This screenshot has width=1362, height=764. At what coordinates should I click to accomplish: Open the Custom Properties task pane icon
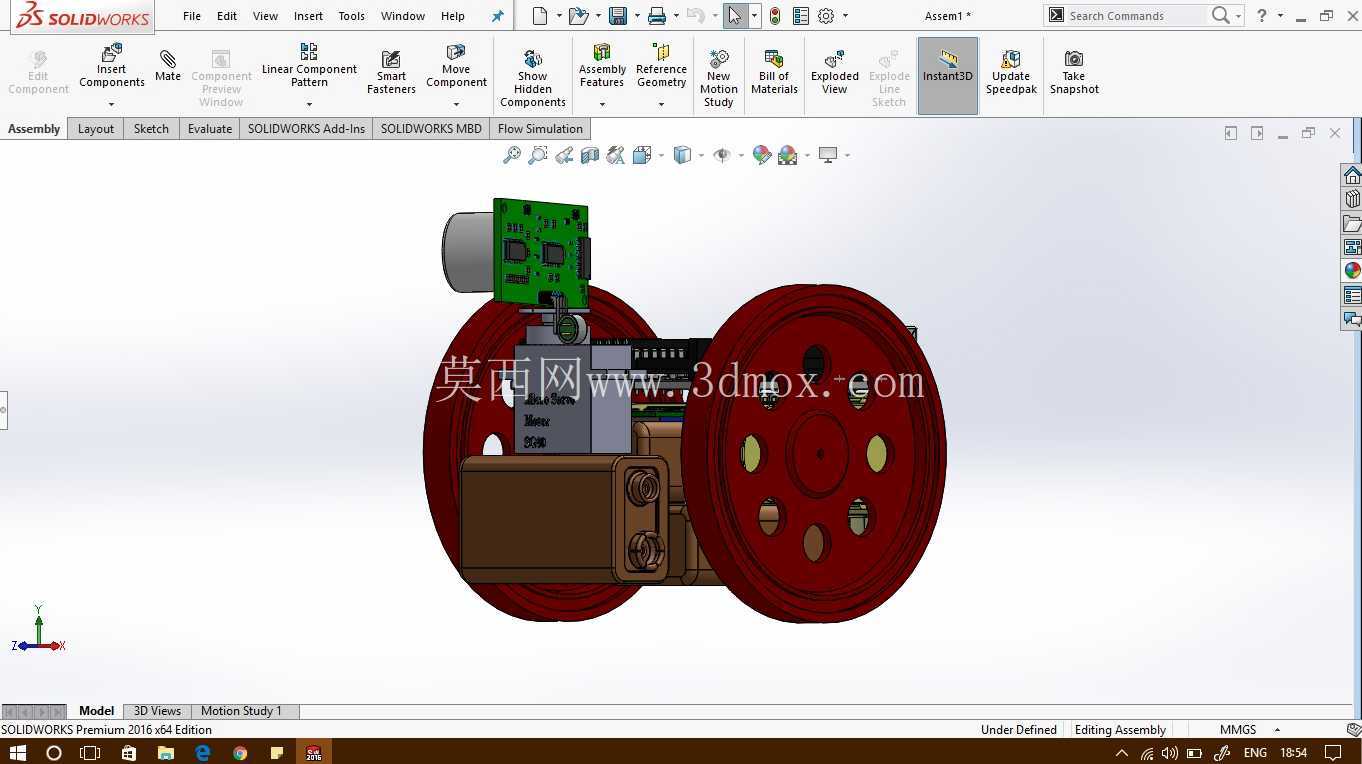point(1352,295)
